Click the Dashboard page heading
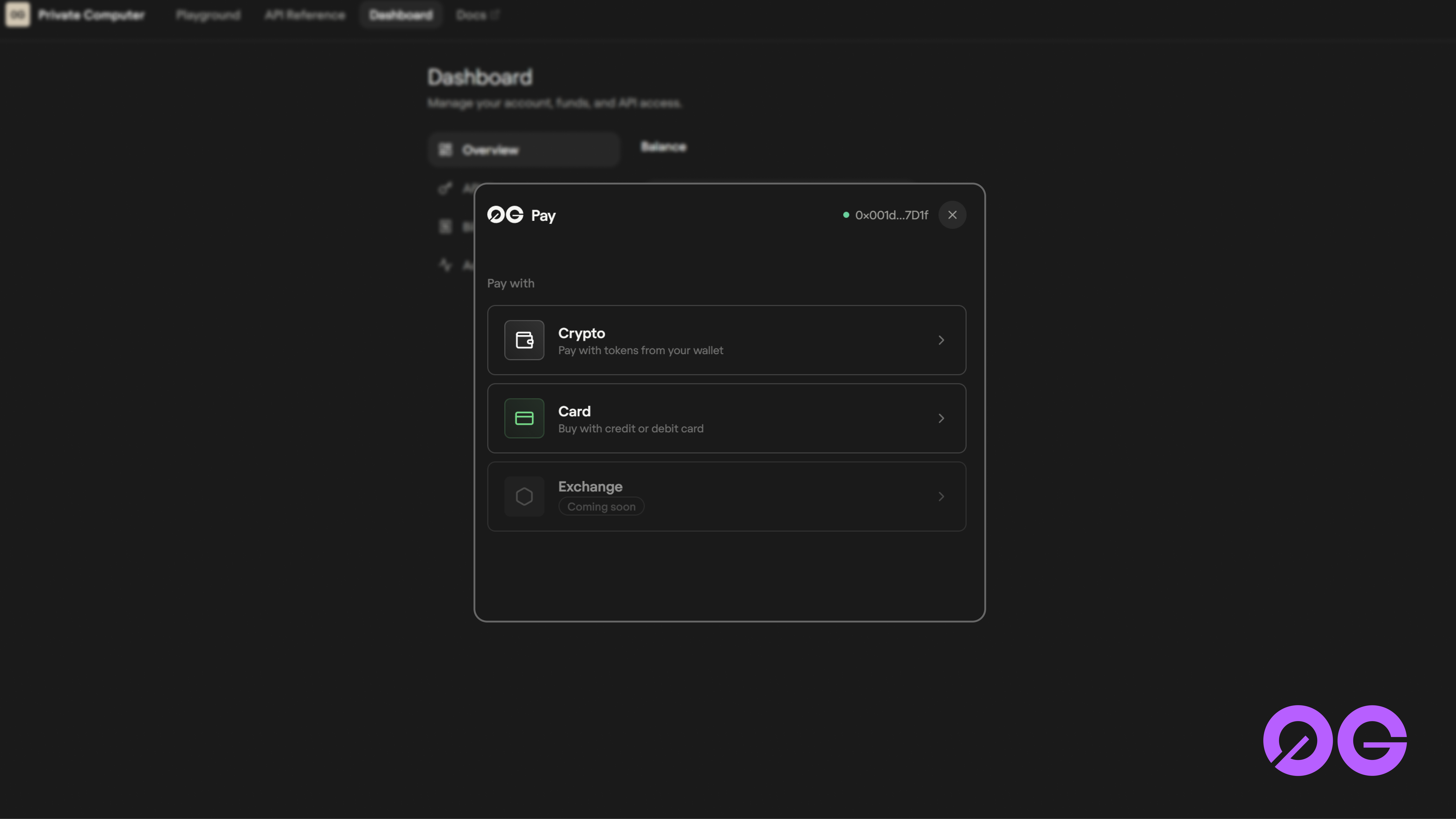 (480, 77)
